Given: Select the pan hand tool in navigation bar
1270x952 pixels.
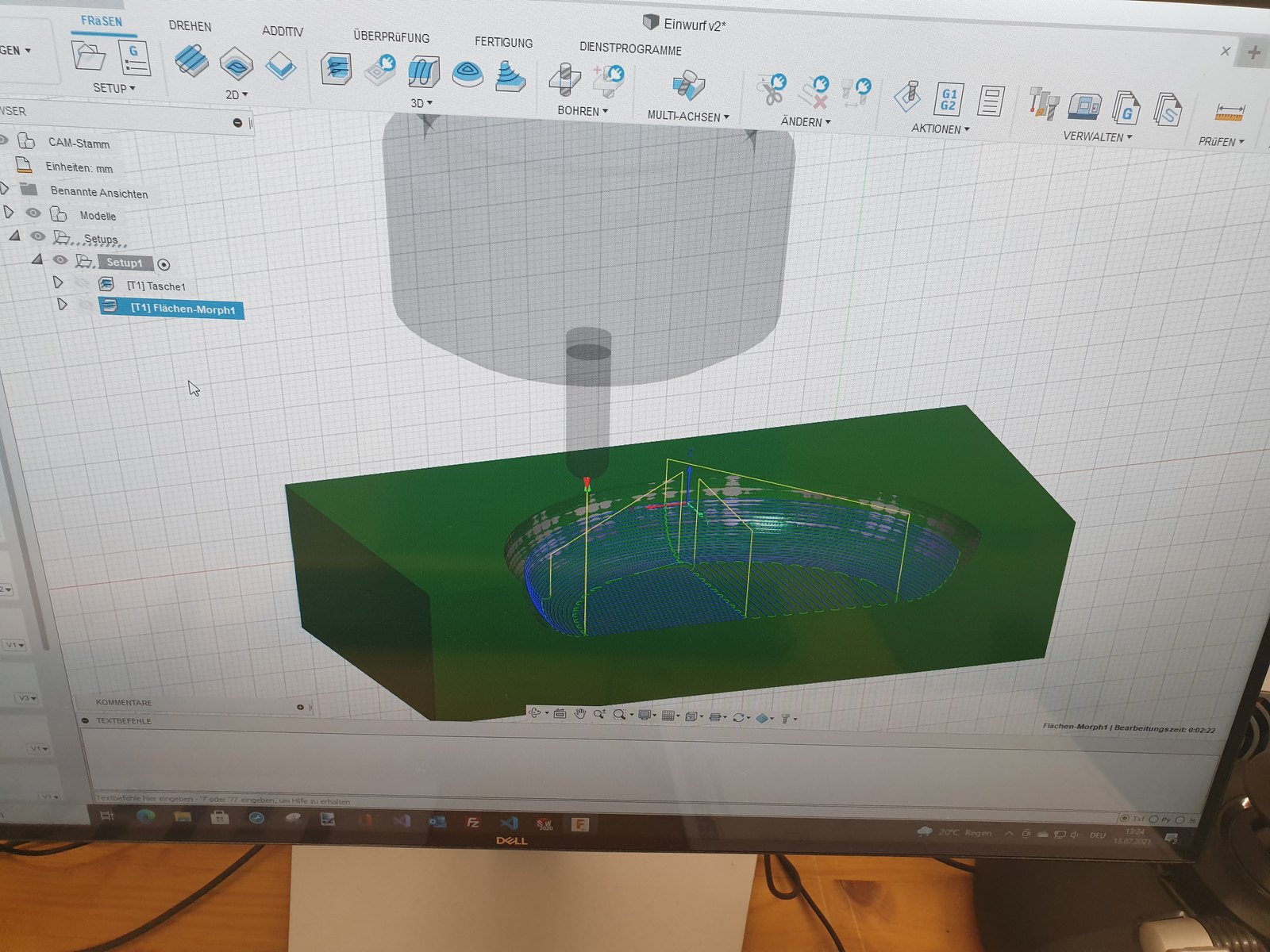Looking at the screenshot, I should 580,714.
